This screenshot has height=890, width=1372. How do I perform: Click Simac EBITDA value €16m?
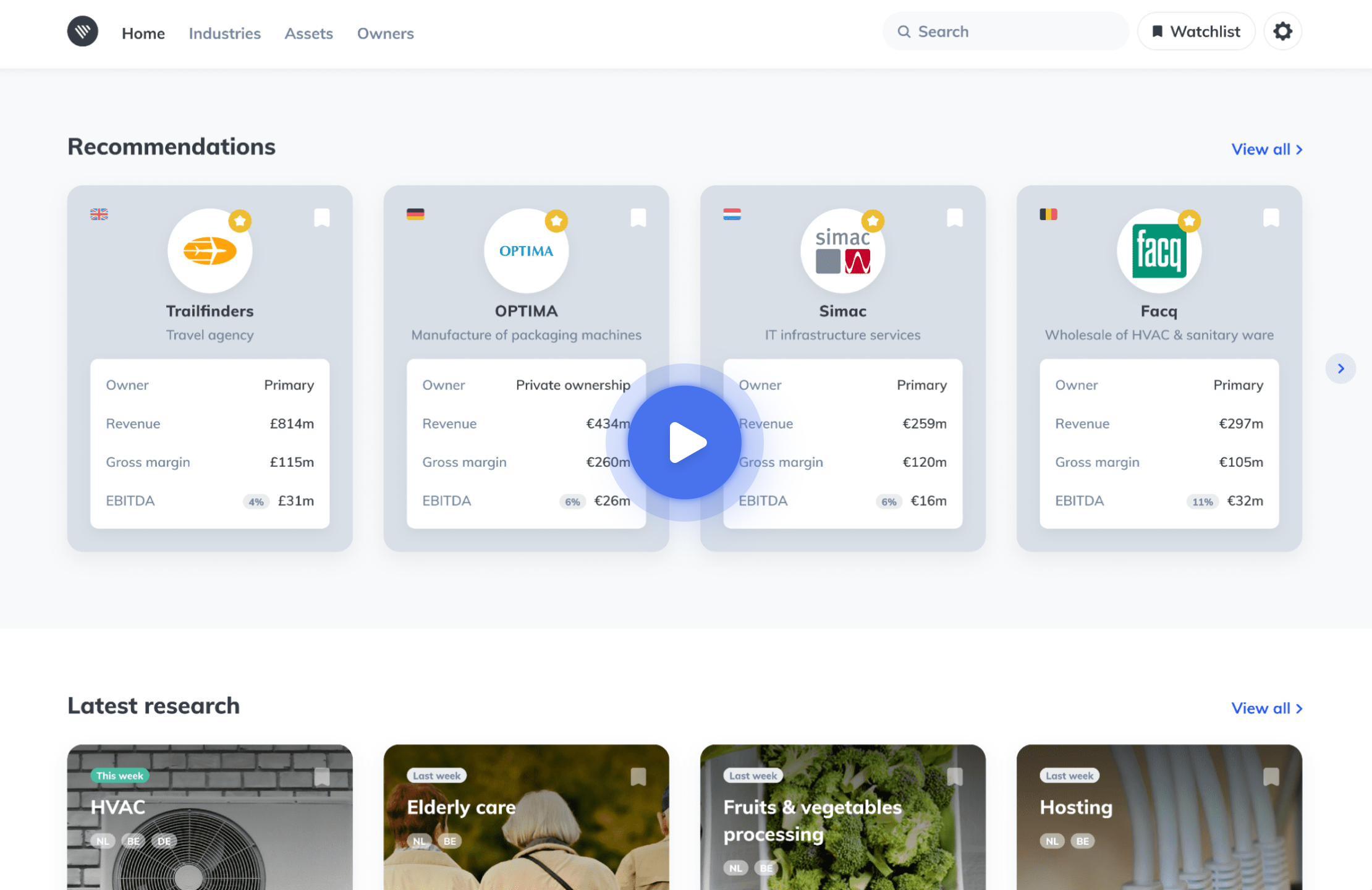(x=929, y=501)
